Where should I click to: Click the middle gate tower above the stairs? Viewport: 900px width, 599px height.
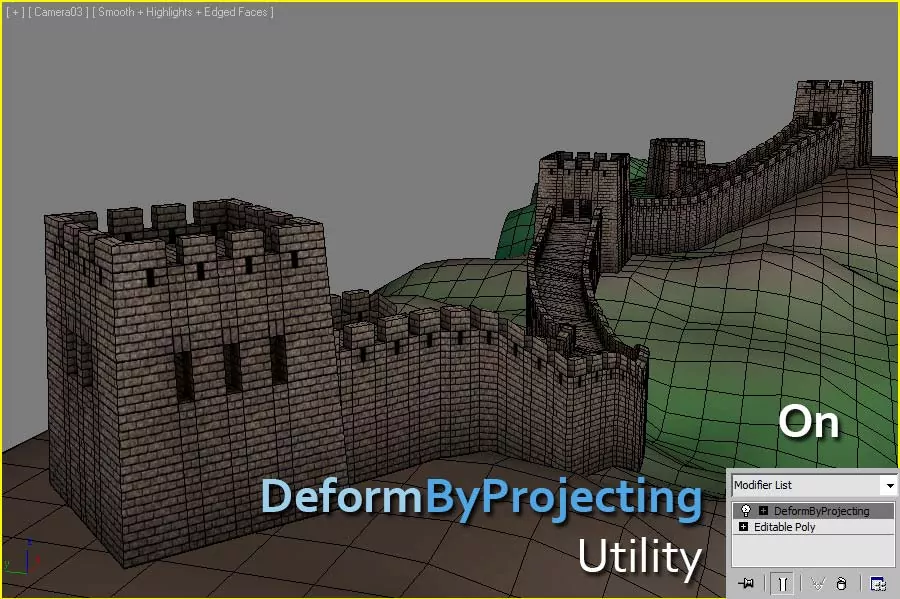point(580,185)
